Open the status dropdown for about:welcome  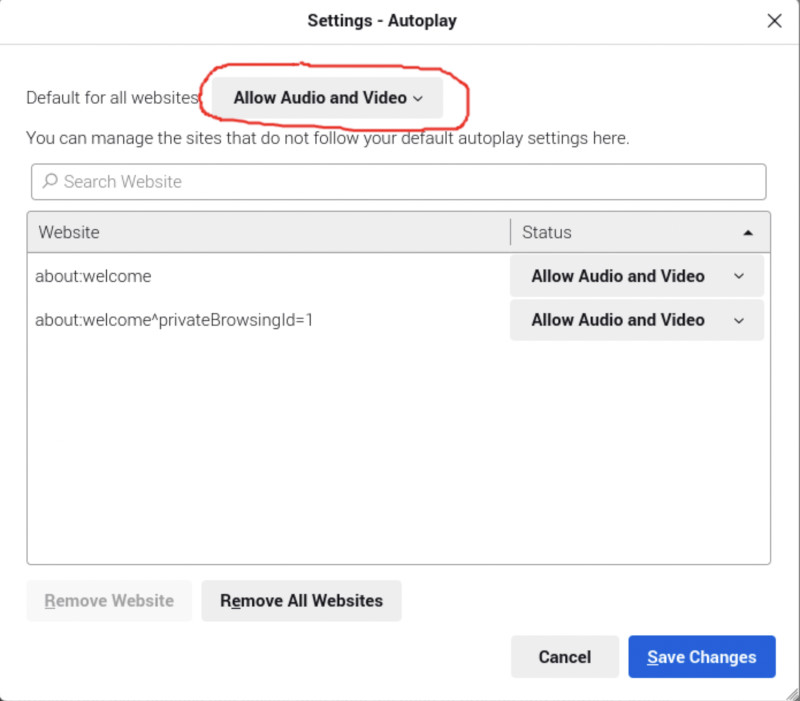pyautogui.click(x=636, y=276)
